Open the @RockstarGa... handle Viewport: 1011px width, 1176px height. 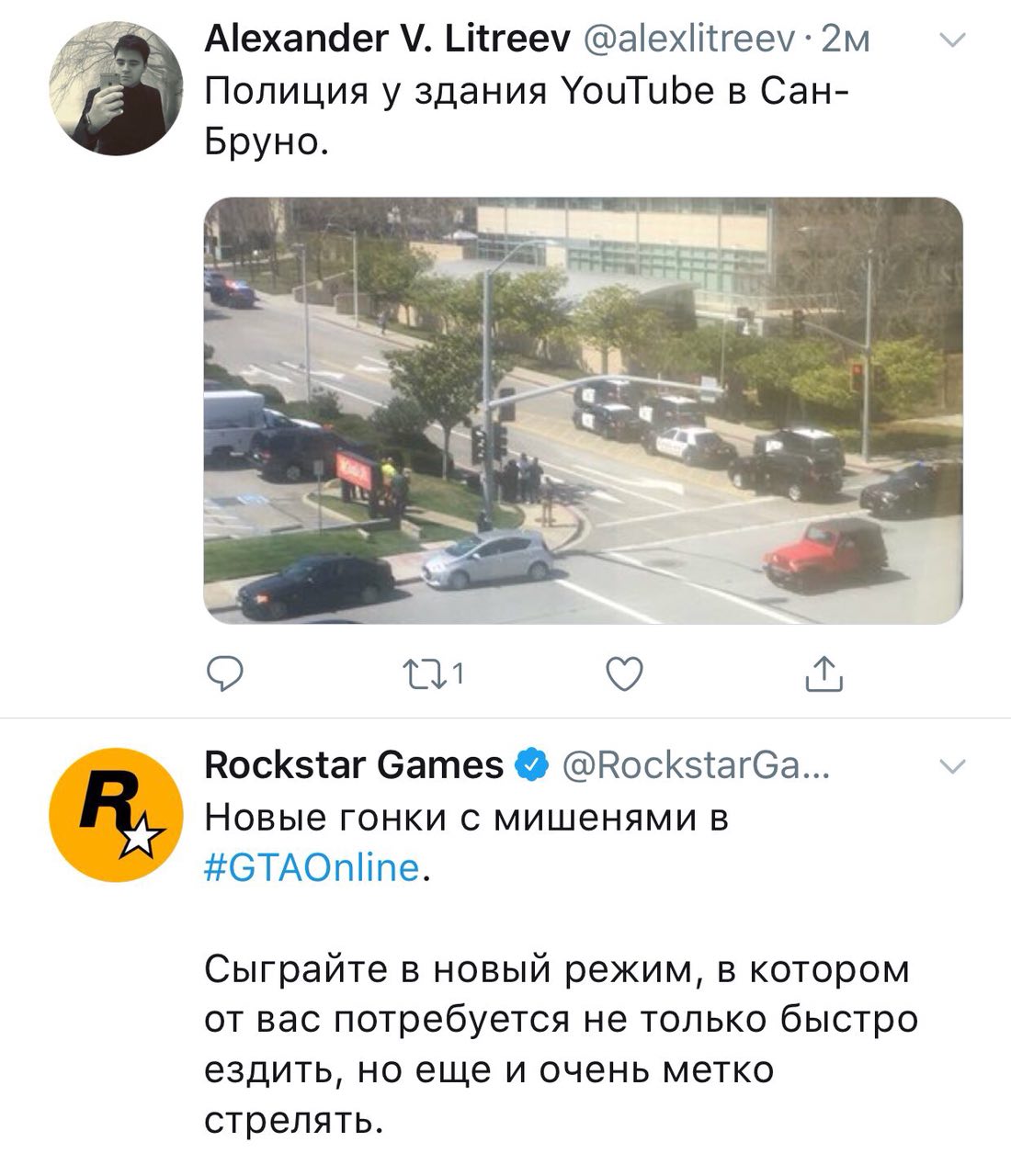coord(696,765)
